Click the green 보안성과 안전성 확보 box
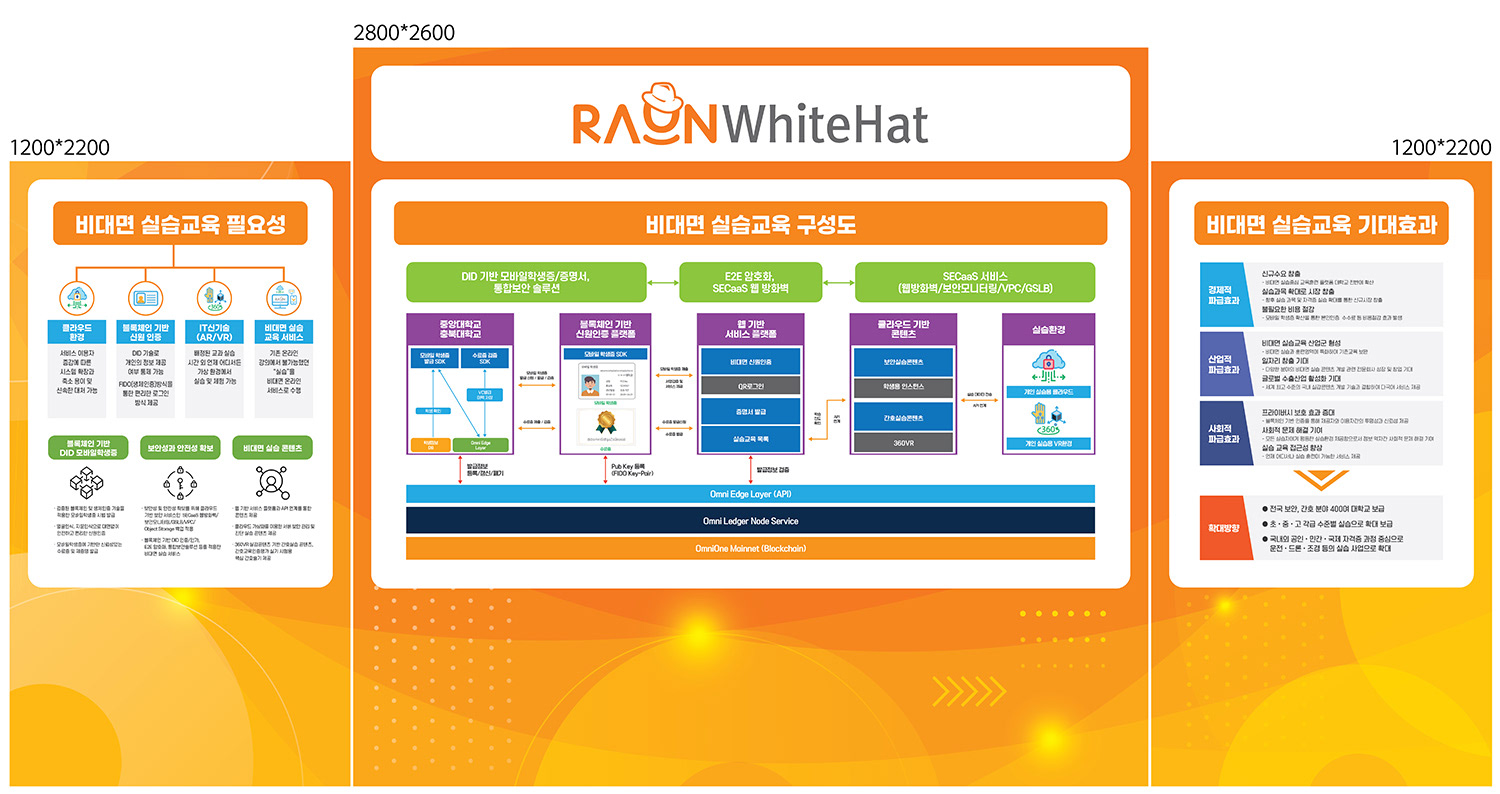Viewport: 1500px width, 794px height. pos(179,447)
